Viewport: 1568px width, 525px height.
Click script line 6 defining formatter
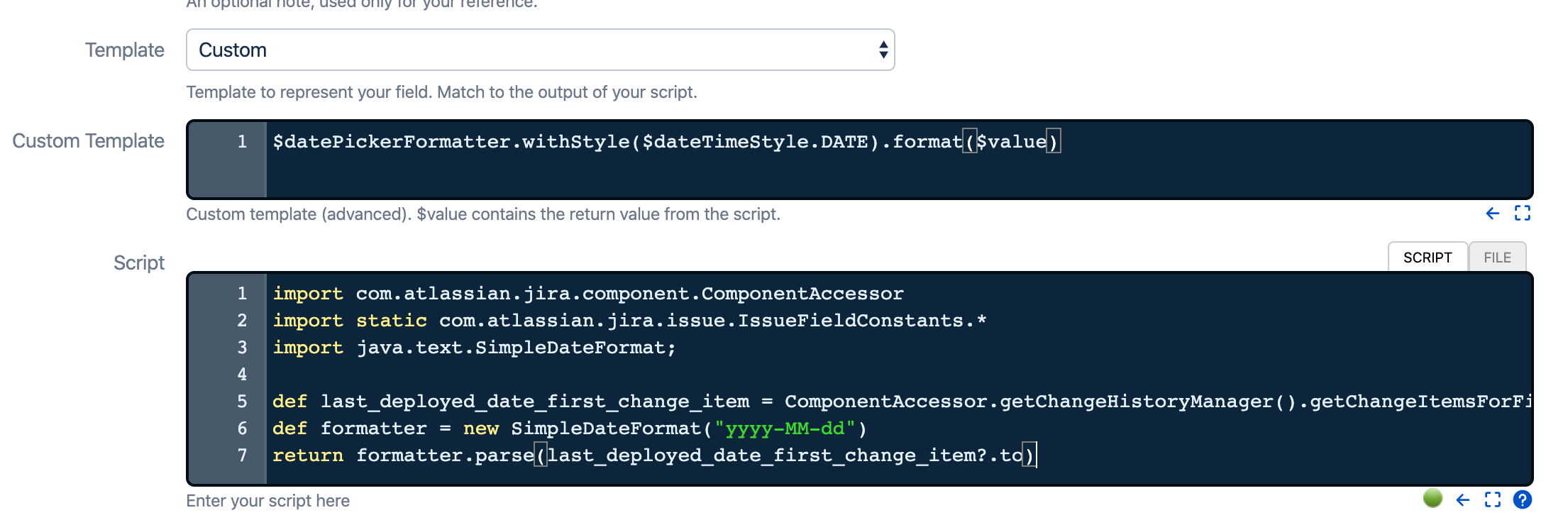point(570,429)
